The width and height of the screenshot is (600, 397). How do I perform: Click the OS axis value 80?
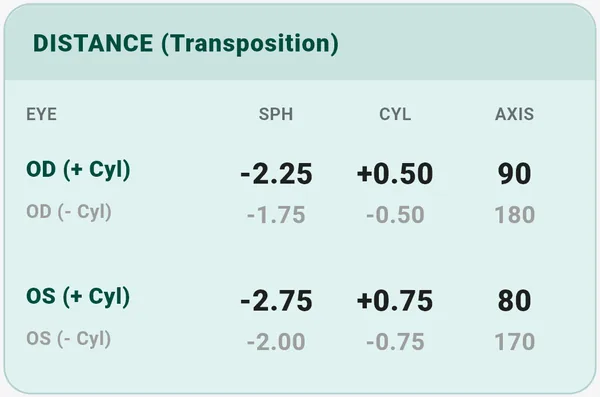click(514, 301)
